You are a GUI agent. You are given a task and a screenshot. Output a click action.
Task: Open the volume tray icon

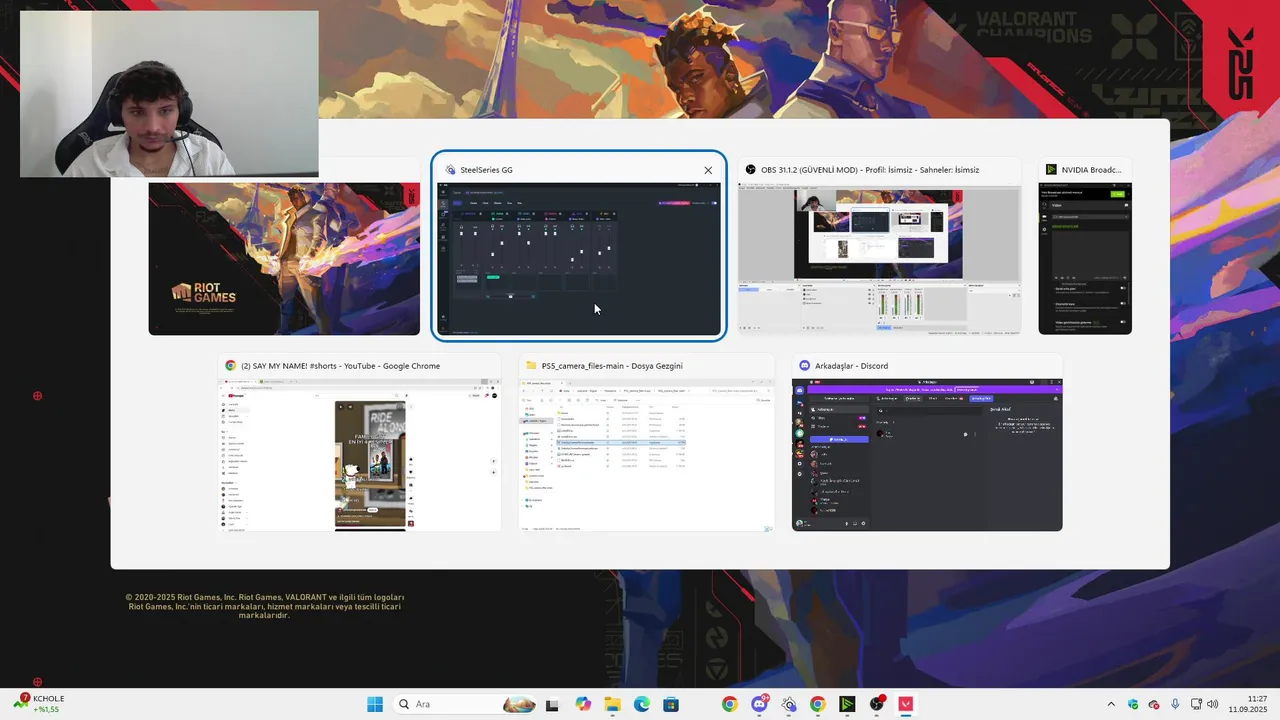pos(1212,704)
